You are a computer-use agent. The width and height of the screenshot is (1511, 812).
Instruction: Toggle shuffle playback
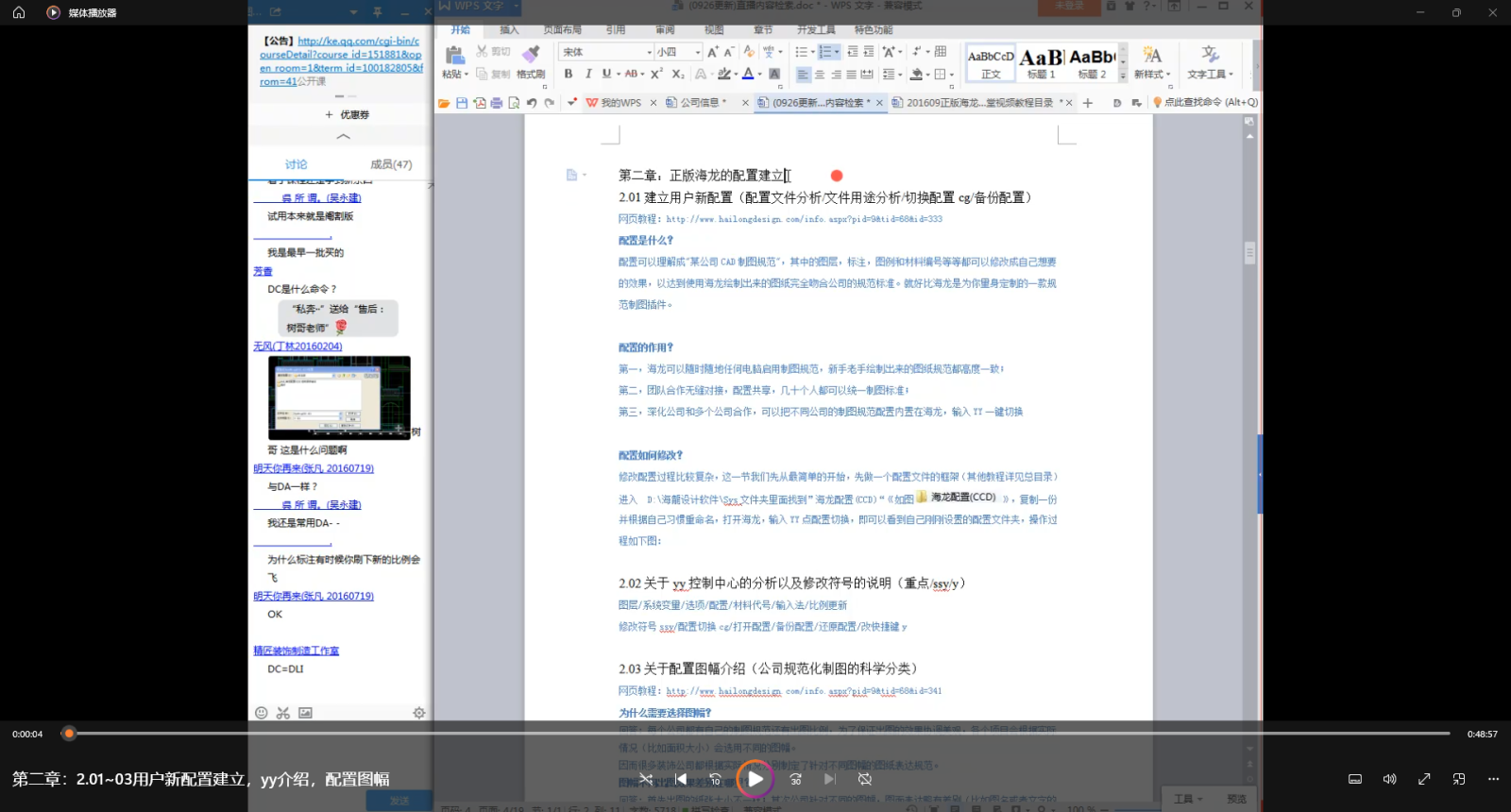[646, 779]
